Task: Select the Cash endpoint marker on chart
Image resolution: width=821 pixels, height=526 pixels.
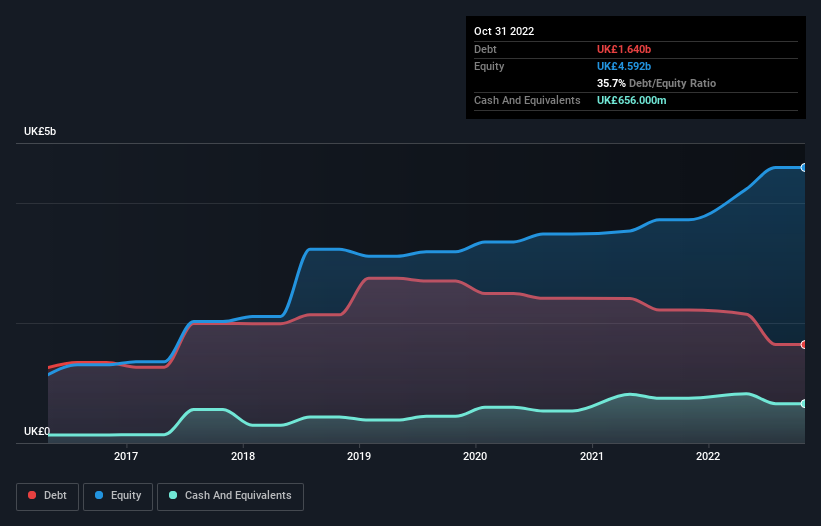Action: point(804,404)
